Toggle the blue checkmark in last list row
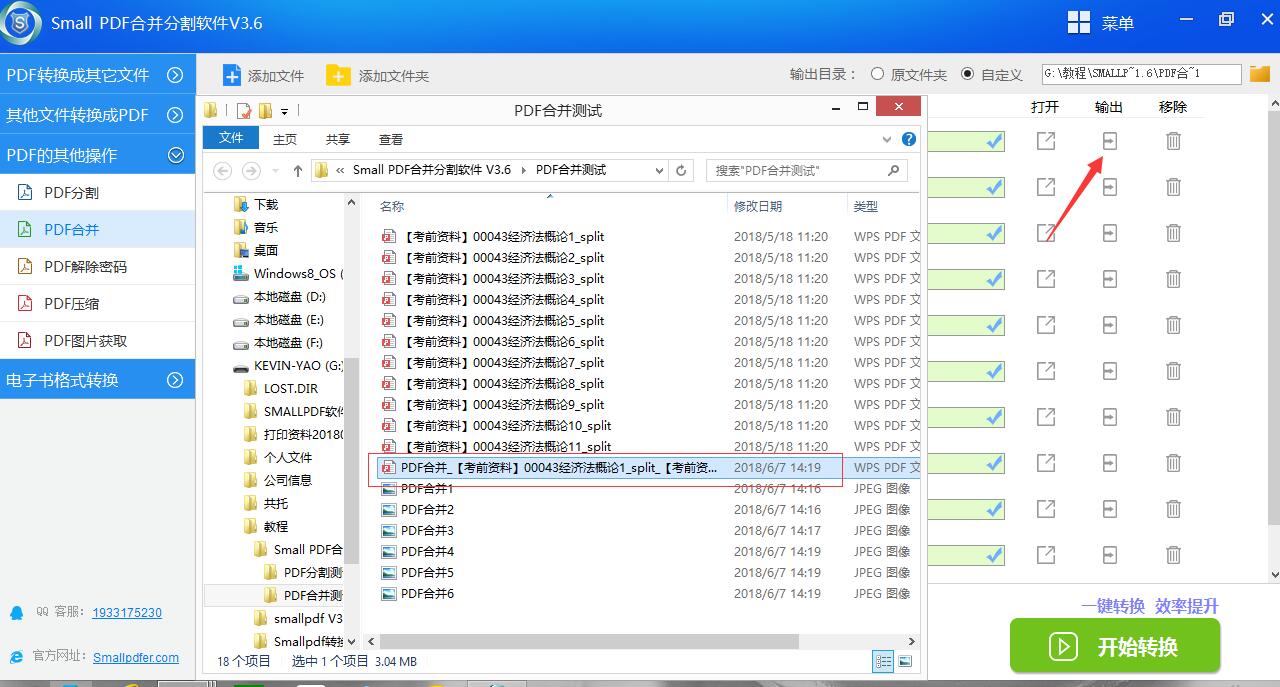The image size is (1280, 687). click(994, 554)
